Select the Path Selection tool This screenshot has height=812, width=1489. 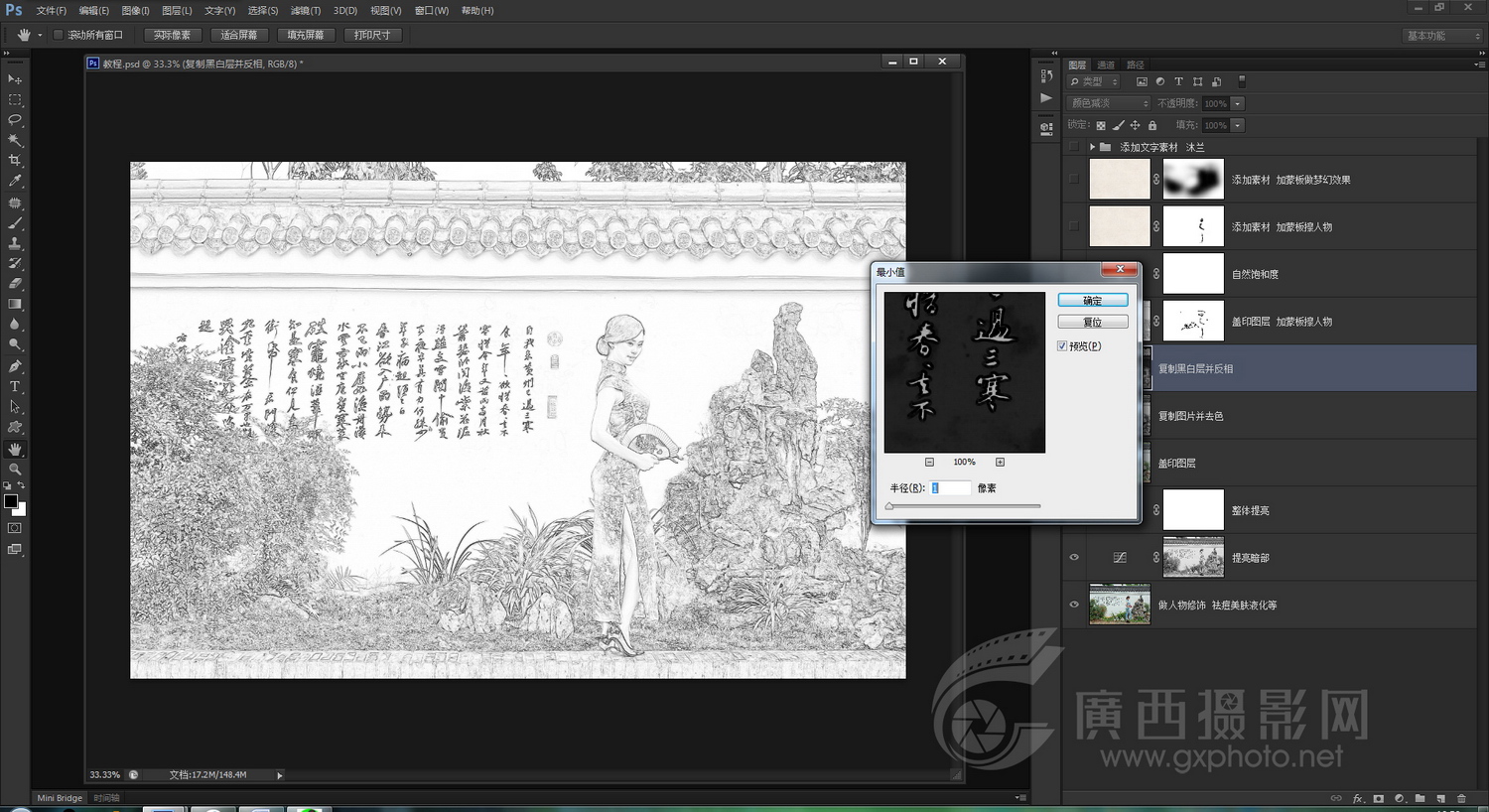pyautogui.click(x=15, y=407)
